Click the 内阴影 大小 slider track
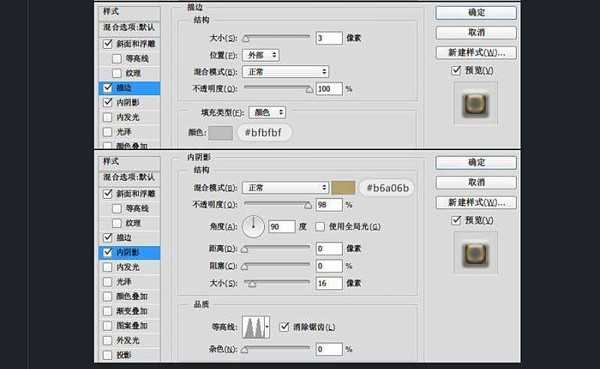This screenshot has width=600, height=369. (x=277, y=282)
